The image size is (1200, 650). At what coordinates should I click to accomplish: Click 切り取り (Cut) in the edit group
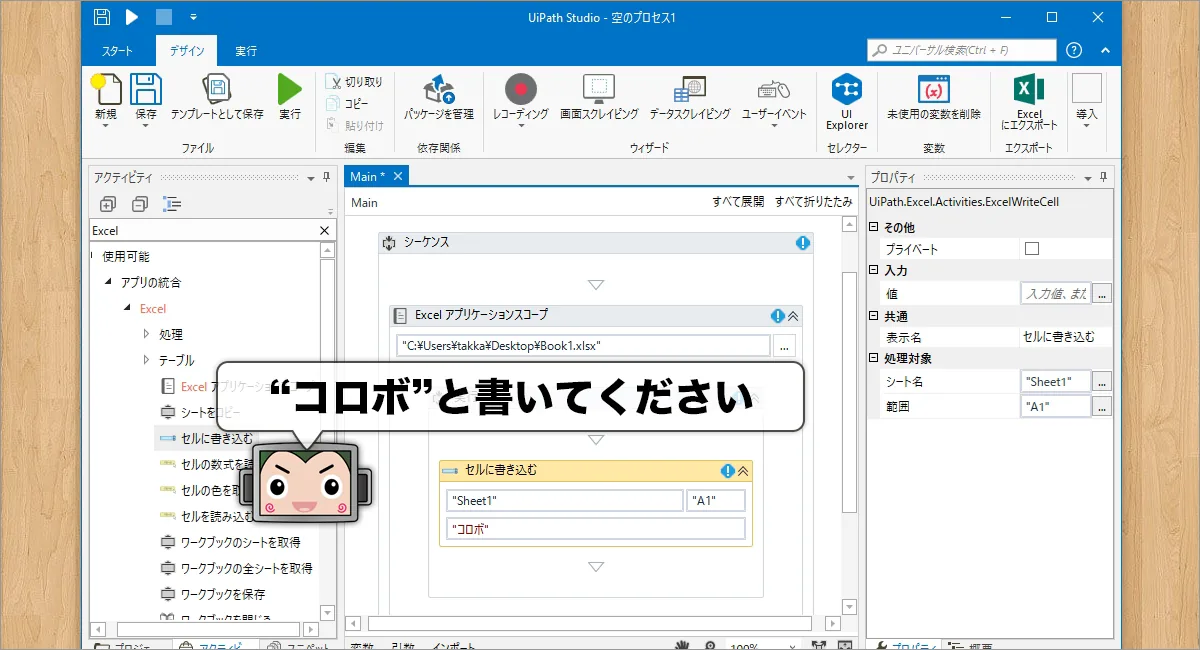[354, 82]
